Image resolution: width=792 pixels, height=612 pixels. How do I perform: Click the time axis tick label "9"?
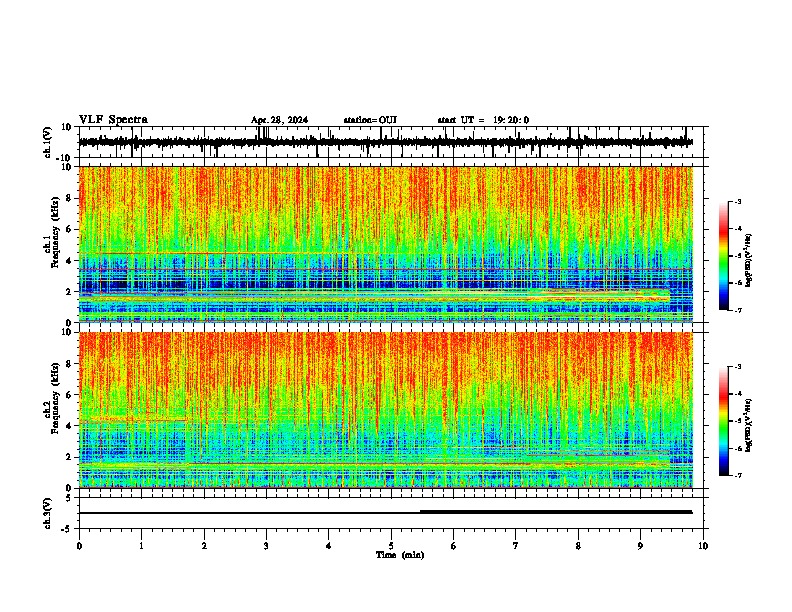point(640,546)
